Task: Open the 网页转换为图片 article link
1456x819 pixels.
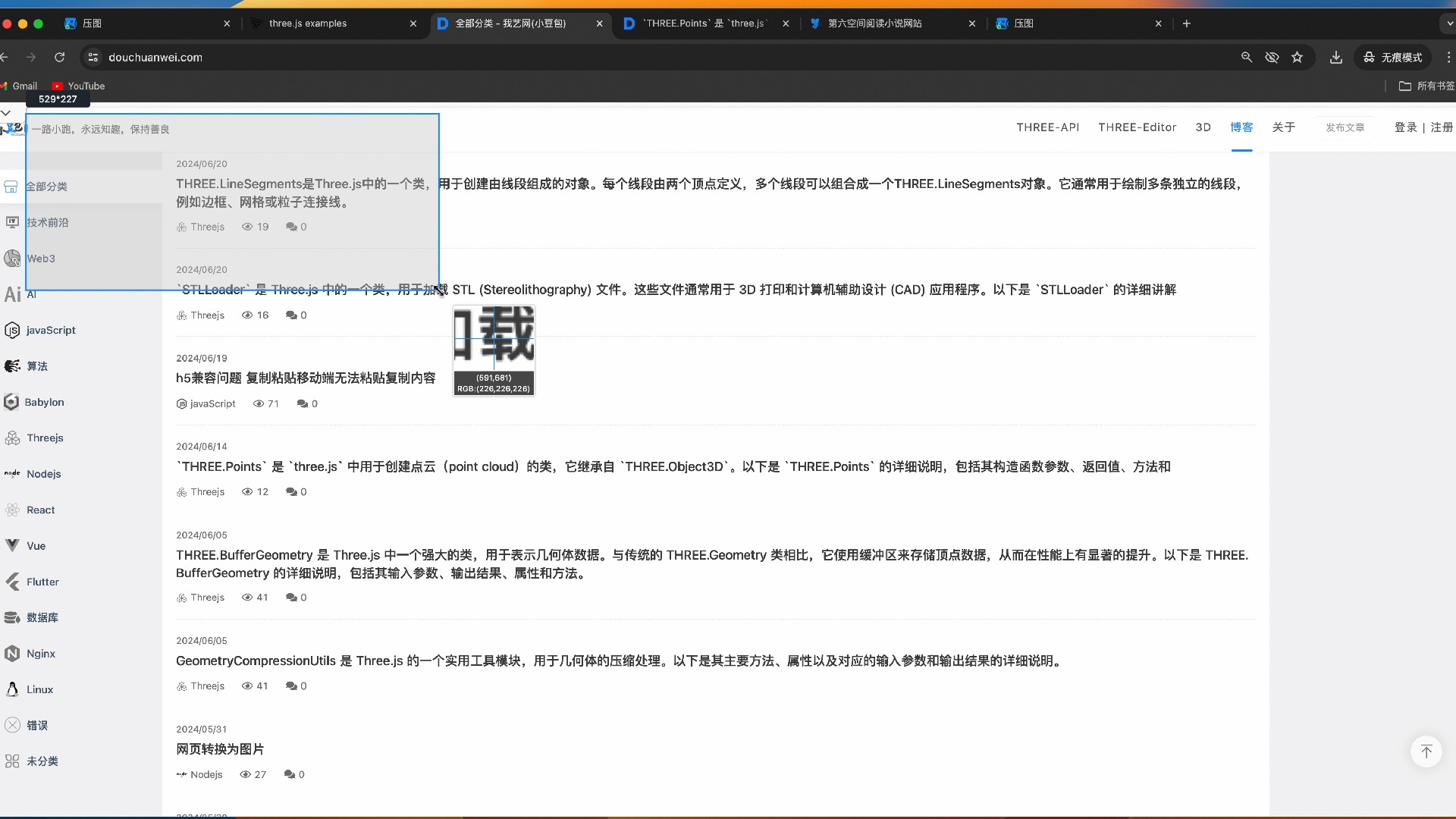Action: tap(220, 749)
